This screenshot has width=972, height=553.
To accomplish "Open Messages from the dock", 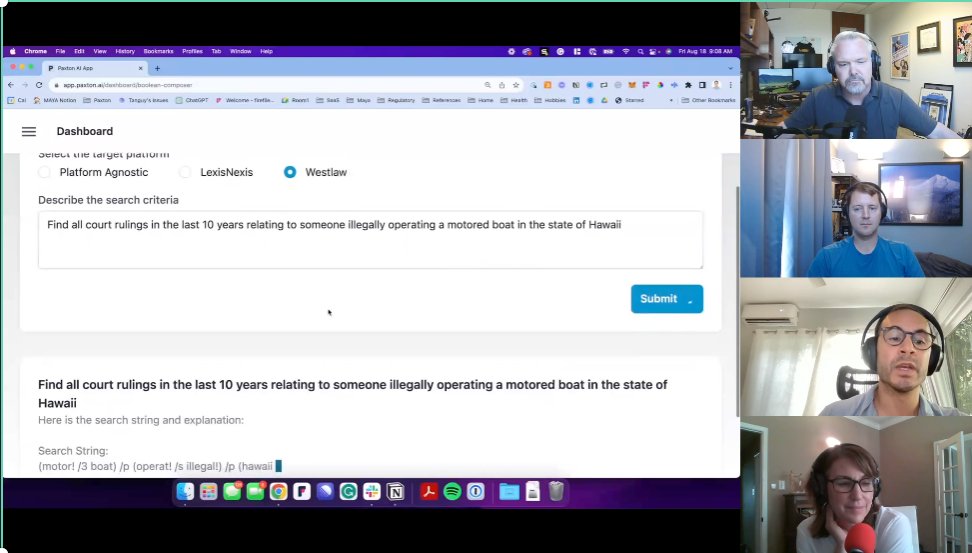I will click(x=232, y=492).
